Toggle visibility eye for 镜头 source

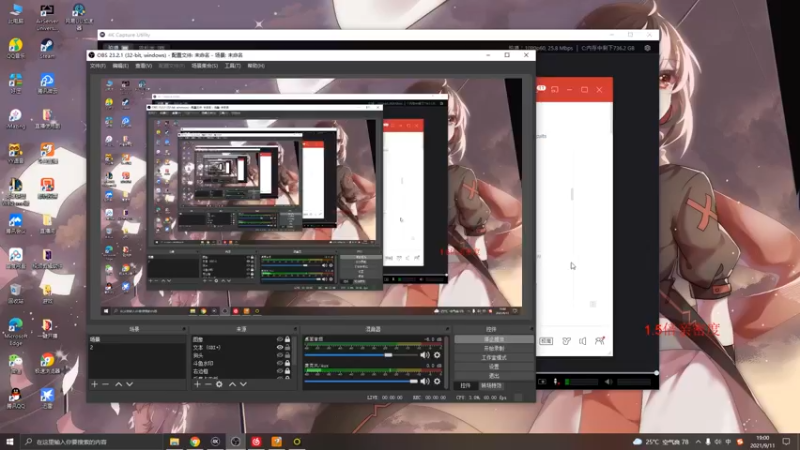(x=280, y=356)
